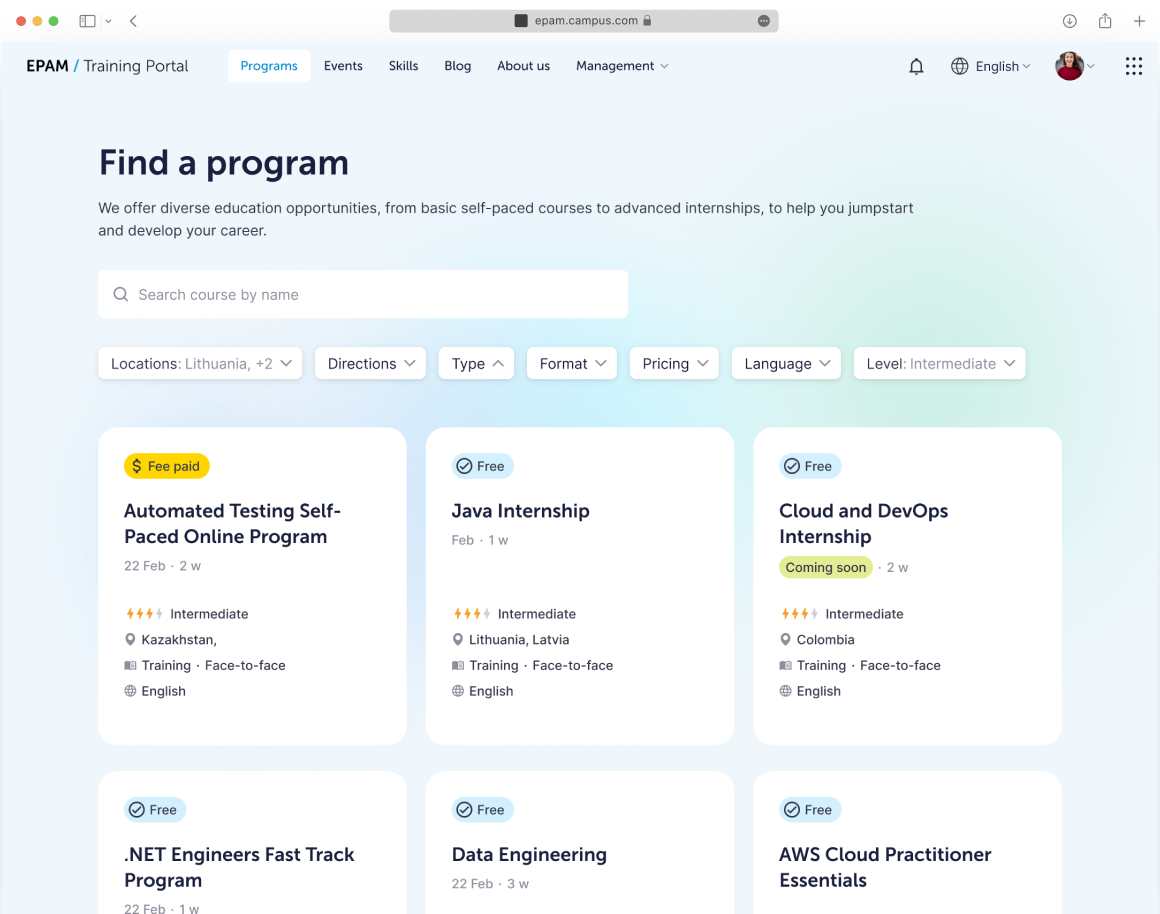Screen dimensions: 1160x914
Task: Click the location pin beside Lithuania, Latvia
Action: click(x=457, y=639)
